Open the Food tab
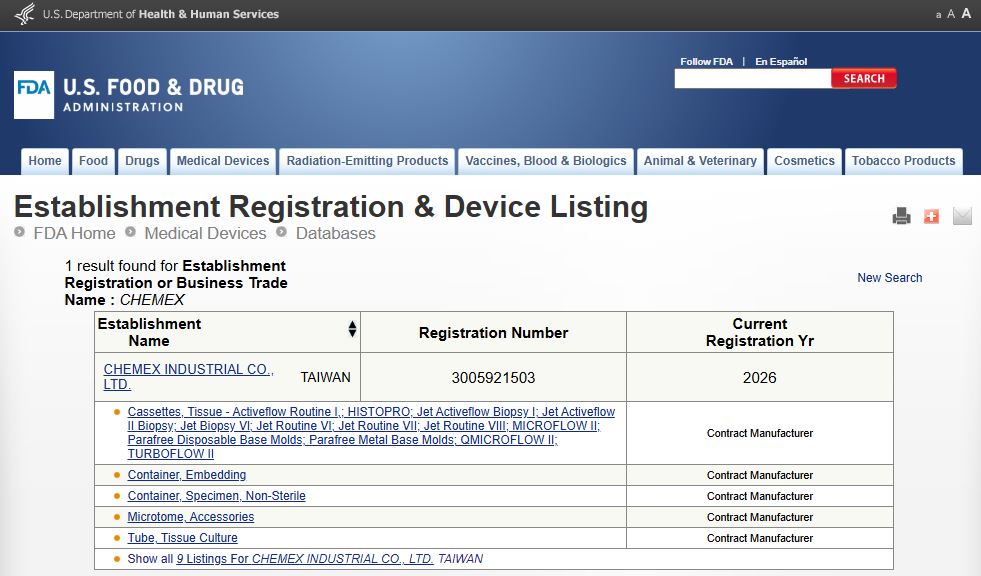Viewport: 981px width, 576px height. click(x=93, y=161)
